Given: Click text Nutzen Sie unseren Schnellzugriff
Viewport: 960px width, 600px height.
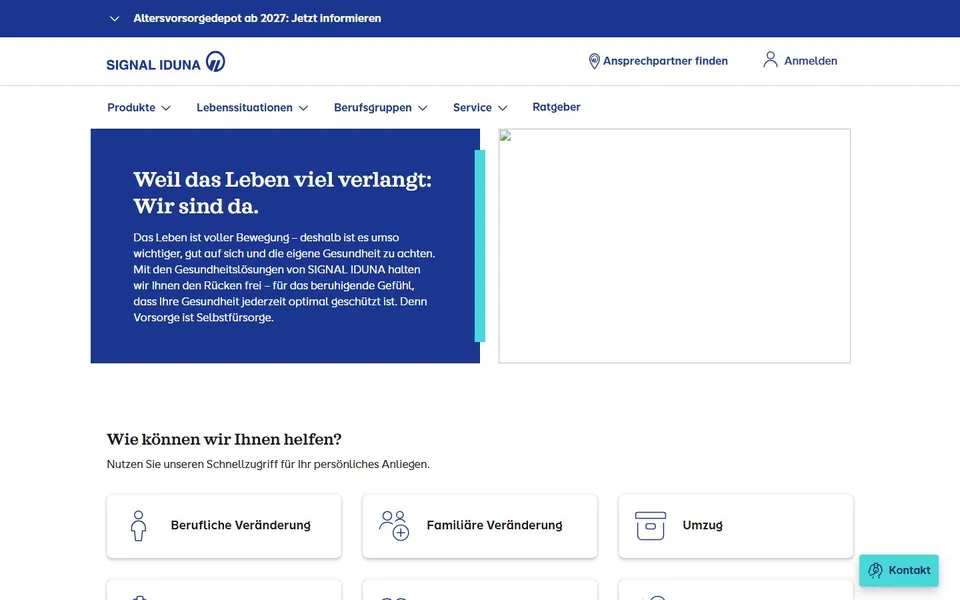Looking at the screenshot, I should point(268,464).
